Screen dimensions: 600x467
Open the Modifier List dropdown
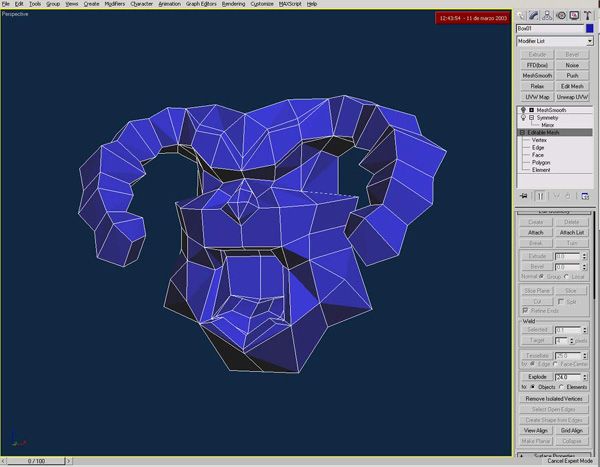tap(590, 41)
